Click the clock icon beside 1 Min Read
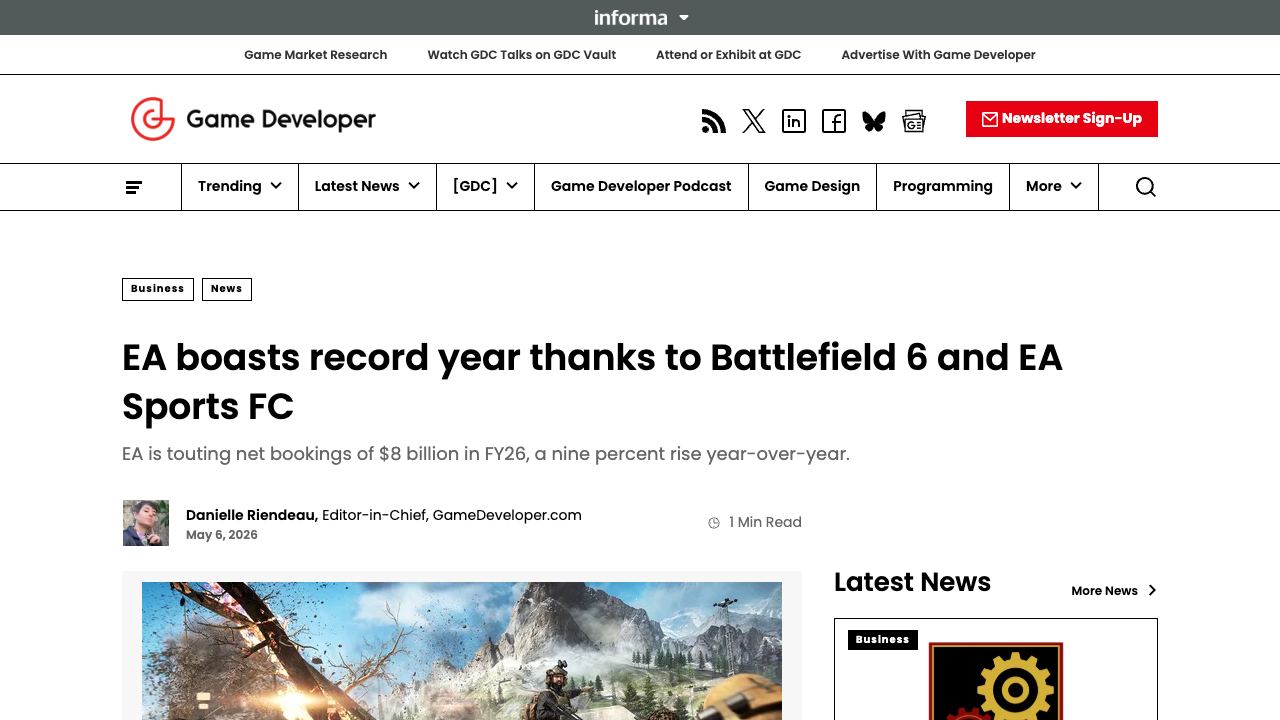 [x=714, y=523]
